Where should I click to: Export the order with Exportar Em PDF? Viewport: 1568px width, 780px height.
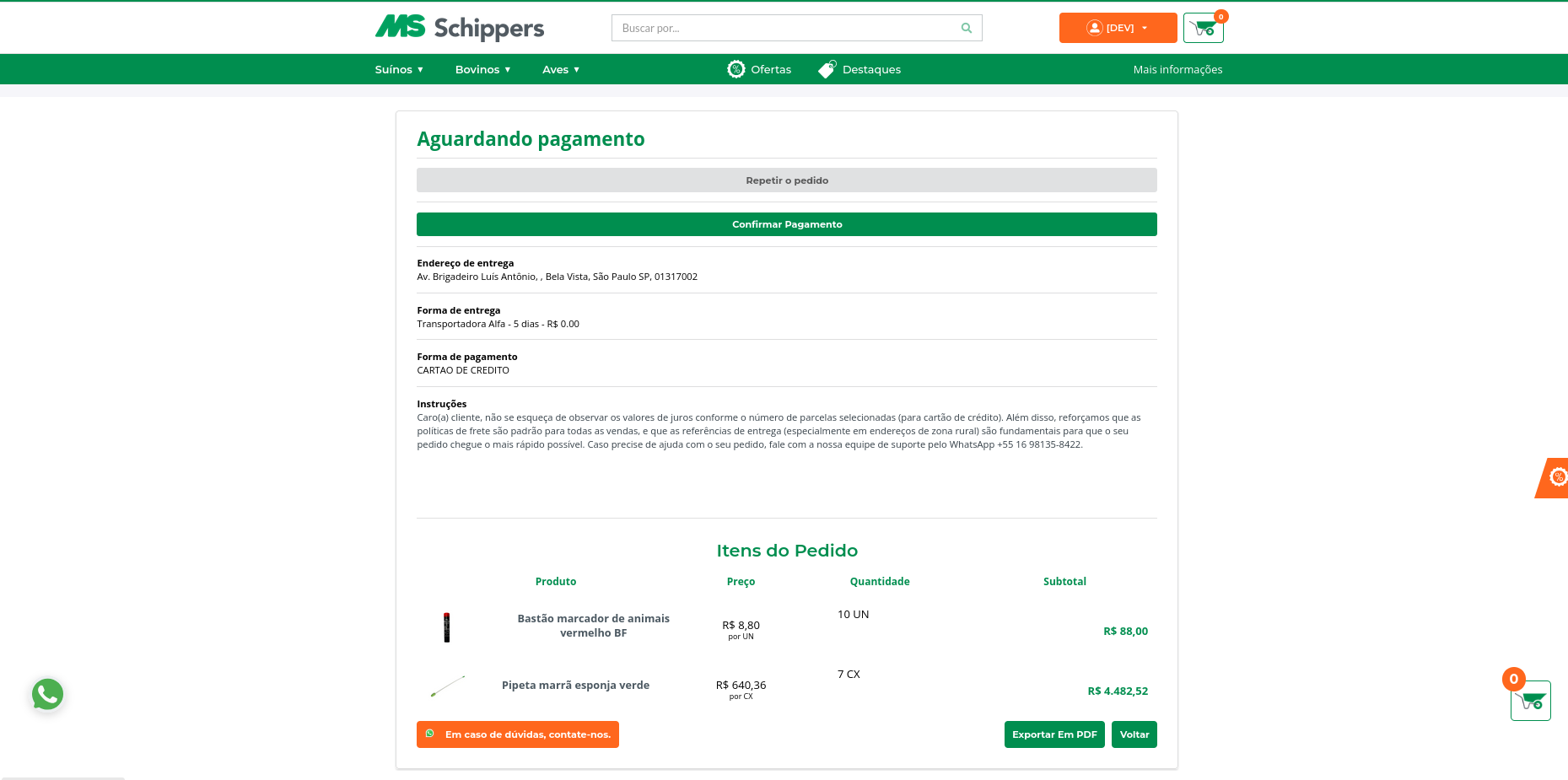point(1054,734)
